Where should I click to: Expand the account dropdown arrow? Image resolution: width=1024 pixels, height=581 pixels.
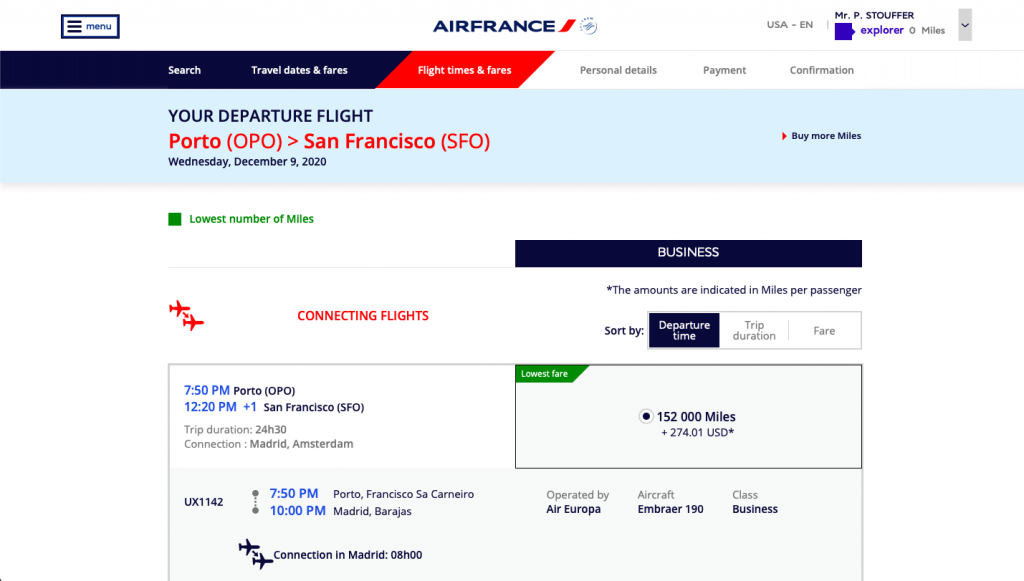(x=965, y=25)
